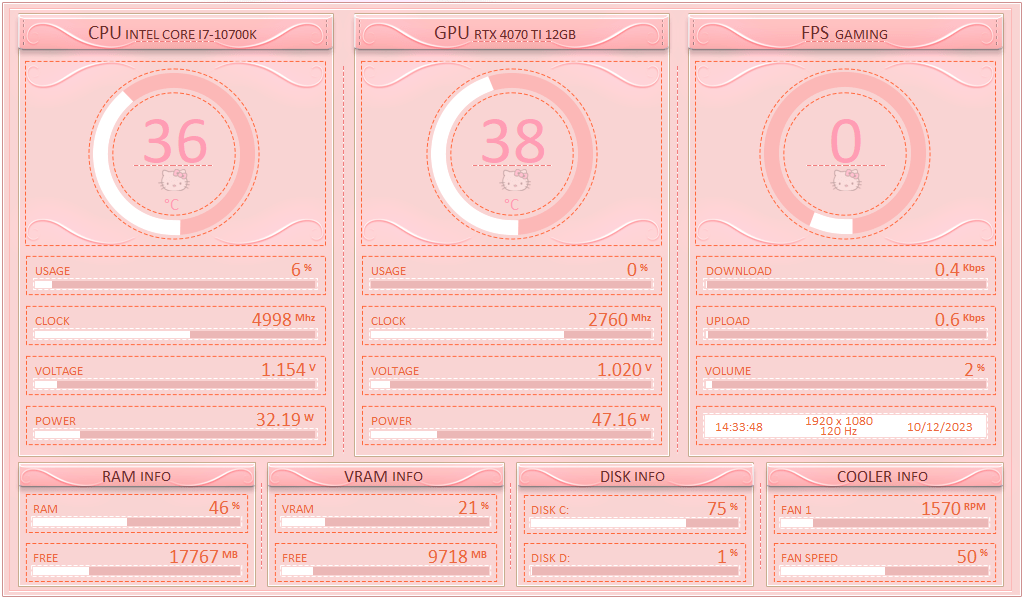
Task: Open the Cooler Info panel header
Action: [x=883, y=477]
